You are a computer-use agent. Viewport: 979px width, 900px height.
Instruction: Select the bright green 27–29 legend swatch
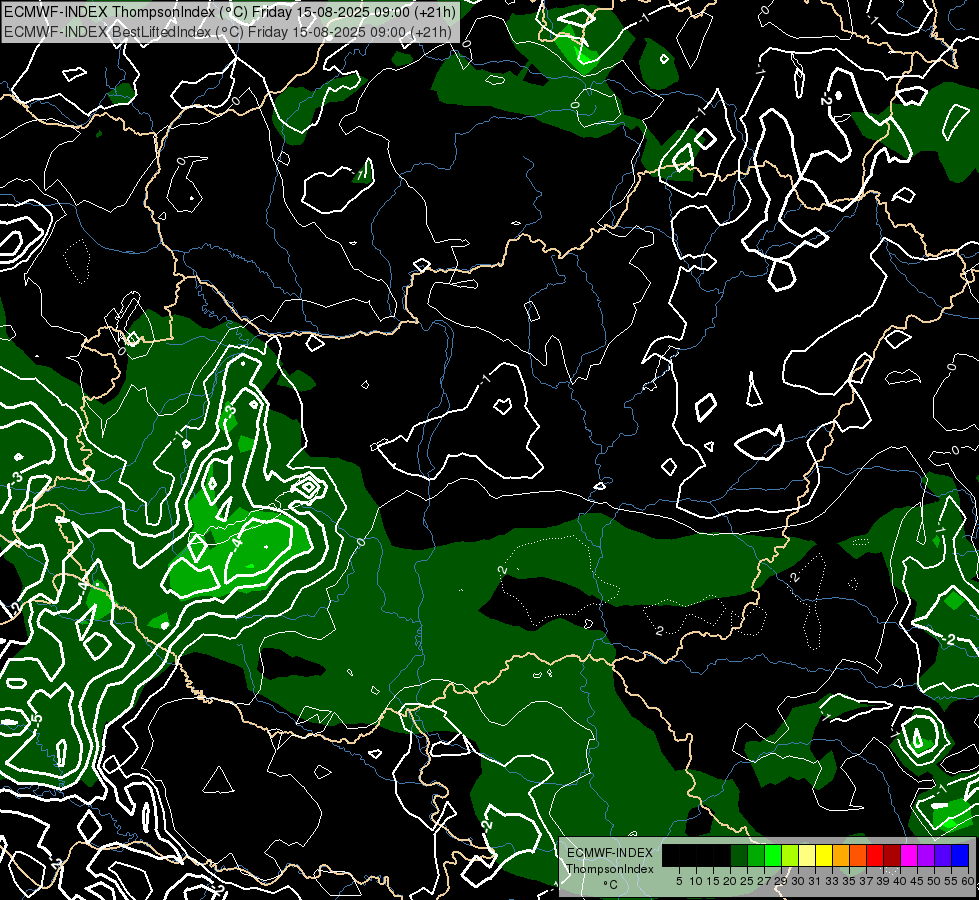[x=773, y=855]
